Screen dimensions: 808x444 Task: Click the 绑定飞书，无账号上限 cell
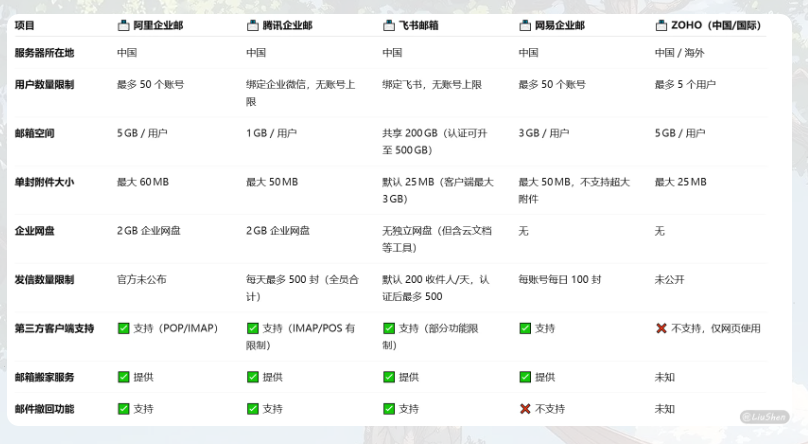coord(432,84)
